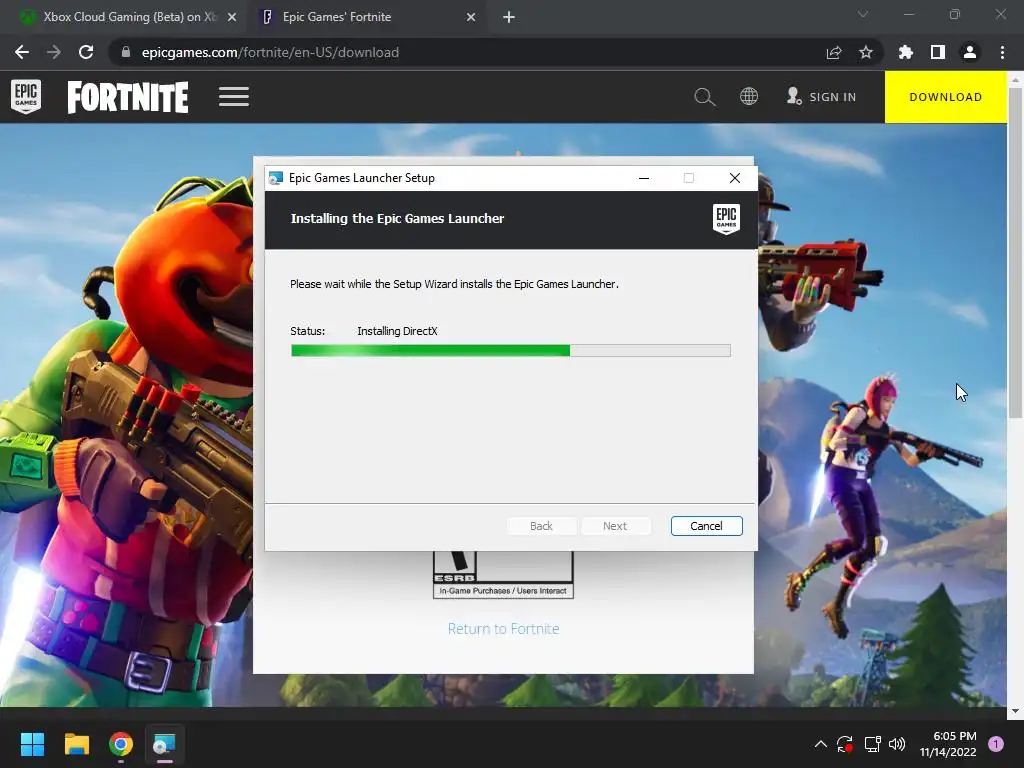Open the site search magnifier
This screenshot has height=768, width=1024.
[705, 97]
